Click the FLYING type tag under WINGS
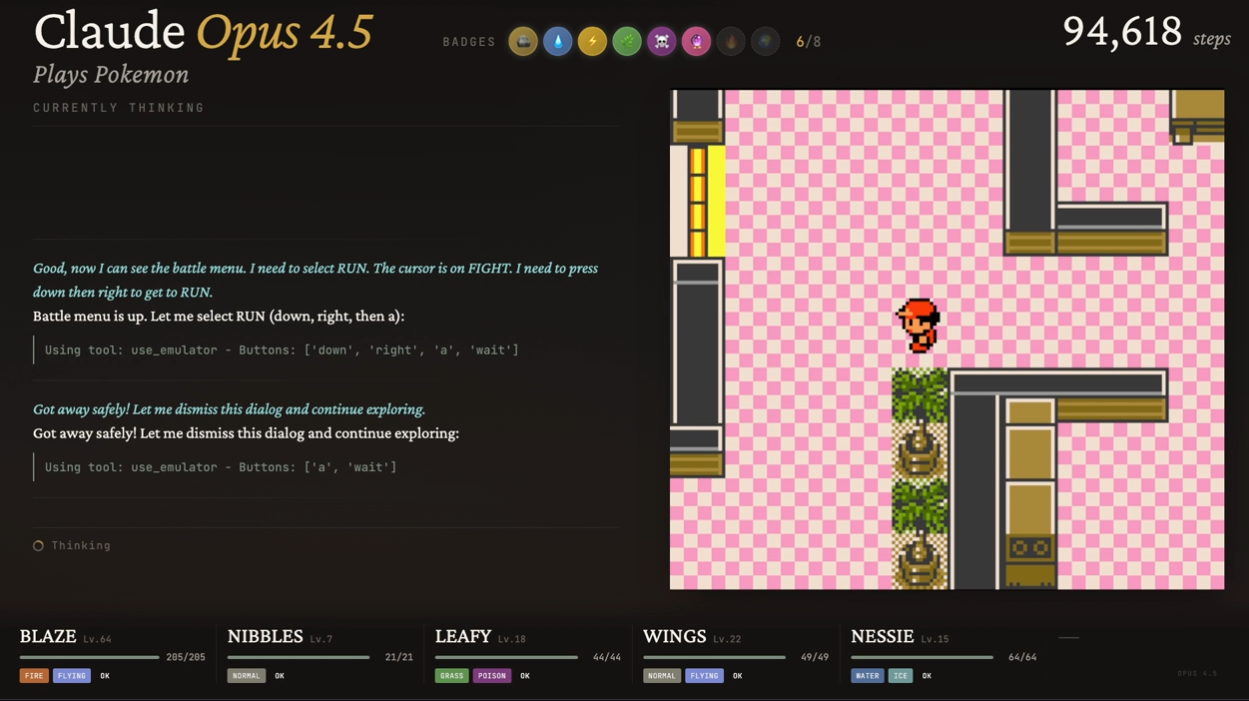This screenshot has height=701, width=1249. (704, 676)
